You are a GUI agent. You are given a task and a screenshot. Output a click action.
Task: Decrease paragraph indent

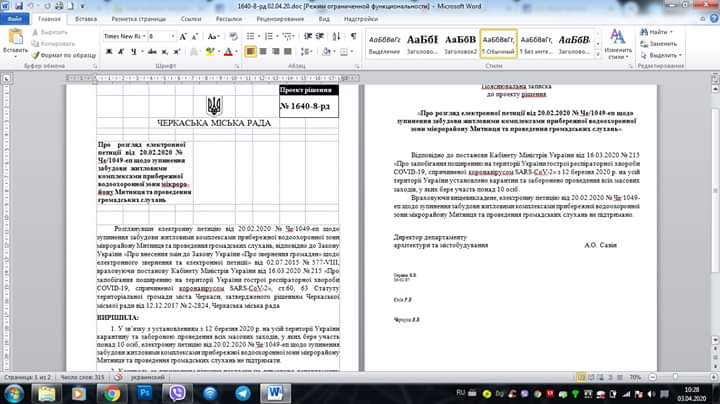coord(308,36)
